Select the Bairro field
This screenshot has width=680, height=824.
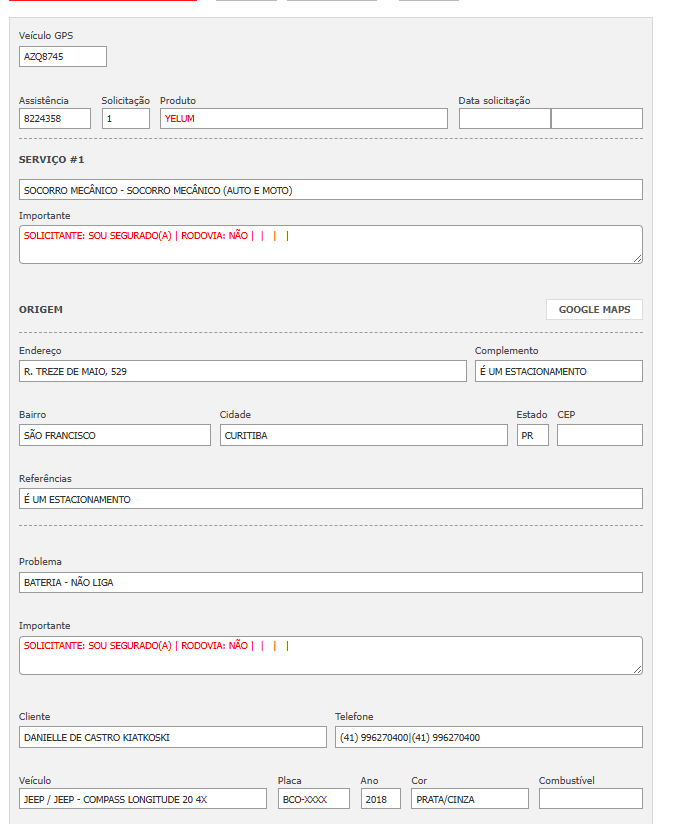point(114,435)
